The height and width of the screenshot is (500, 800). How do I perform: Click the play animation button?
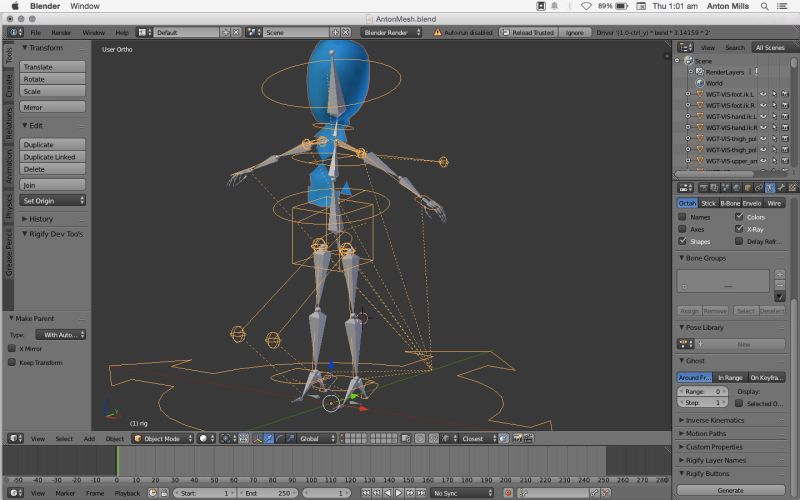[x=399, y=493]
